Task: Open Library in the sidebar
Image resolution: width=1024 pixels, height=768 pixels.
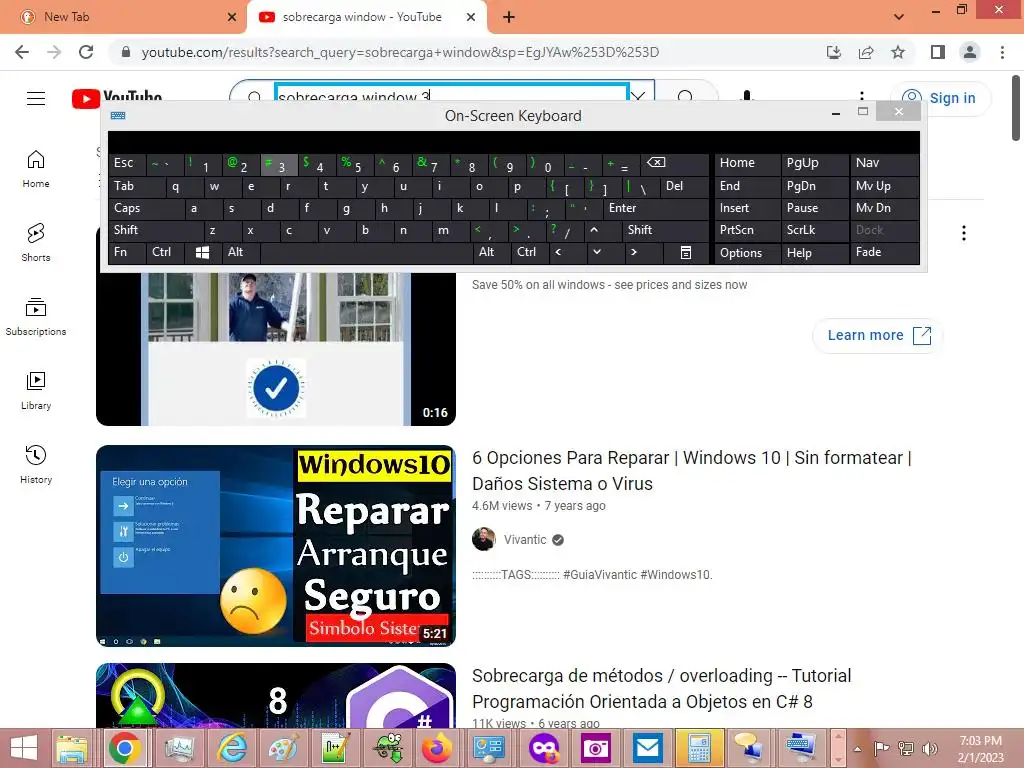Action: click(36, 391)
